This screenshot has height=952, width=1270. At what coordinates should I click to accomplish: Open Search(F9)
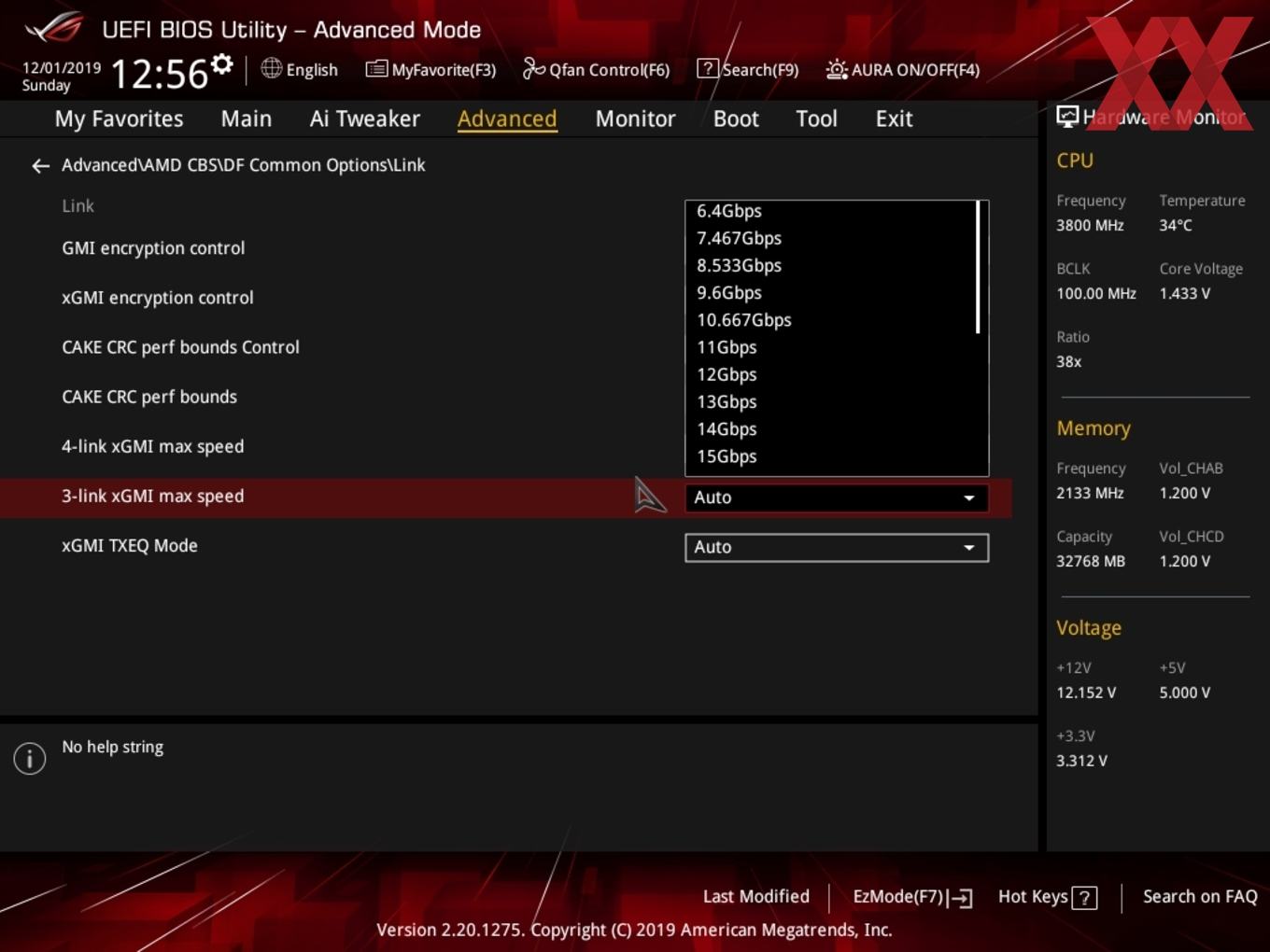click(x=748, y=70)
